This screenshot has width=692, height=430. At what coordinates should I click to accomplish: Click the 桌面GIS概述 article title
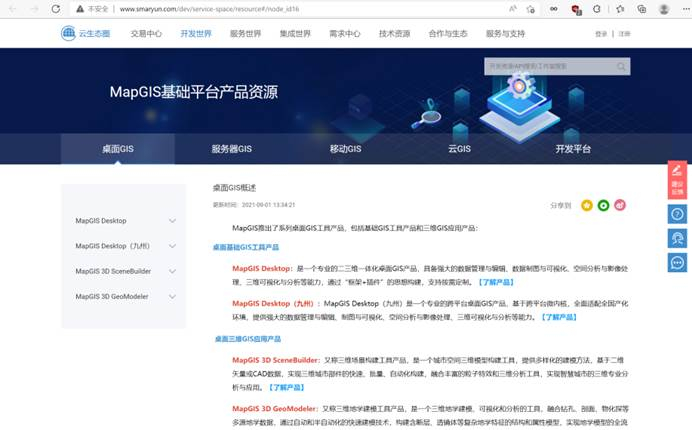point(234,188)
